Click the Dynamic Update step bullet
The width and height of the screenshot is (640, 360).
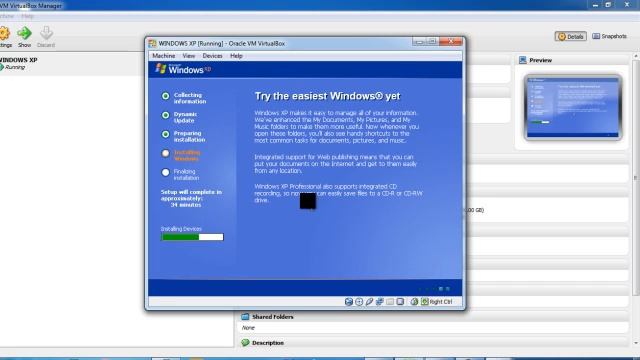tap(165, 115)
